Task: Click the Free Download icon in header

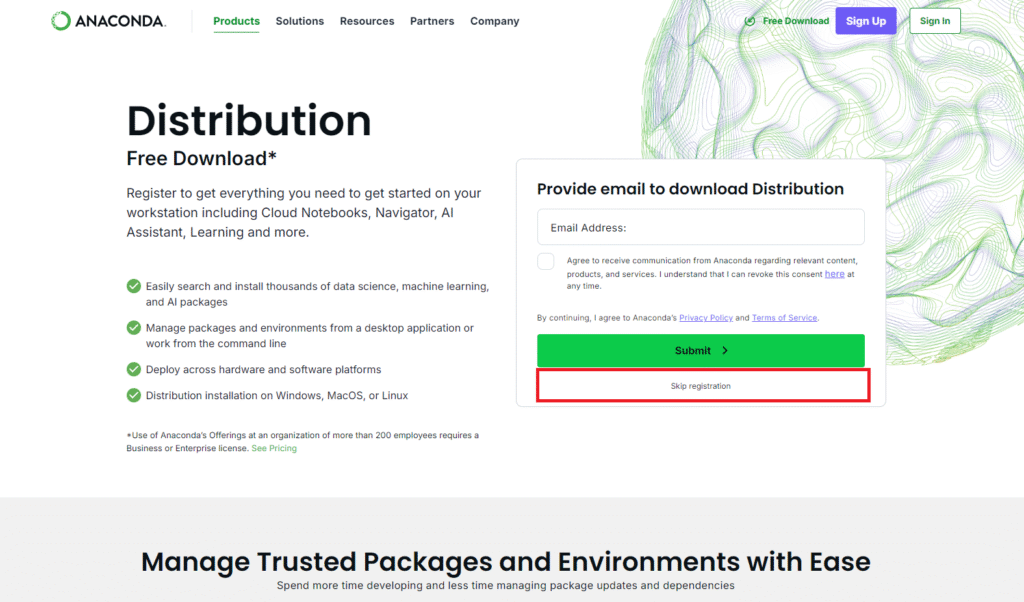Action: click(750, 21)
